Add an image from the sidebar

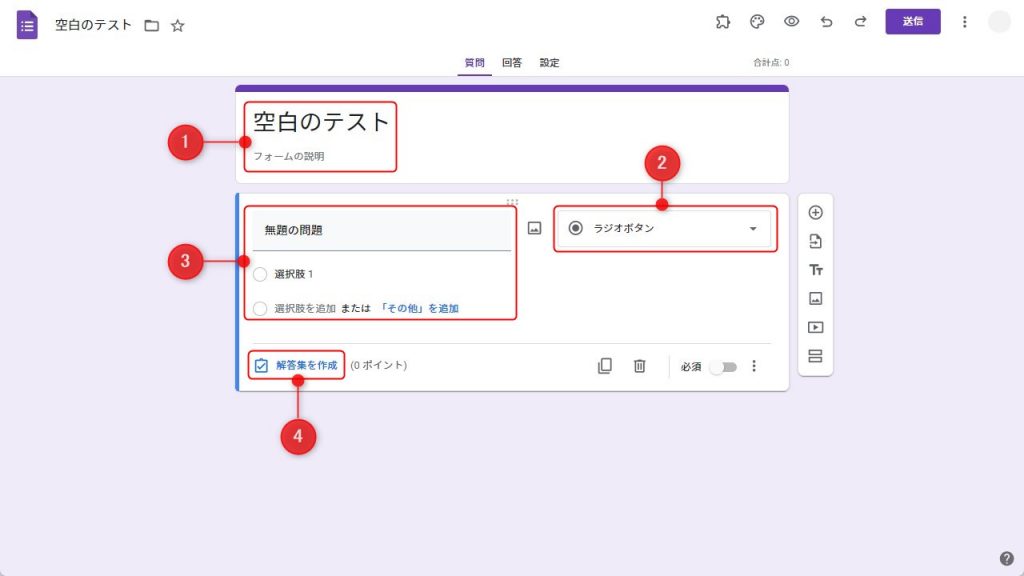pyautogui.click(x=815, y=298)
